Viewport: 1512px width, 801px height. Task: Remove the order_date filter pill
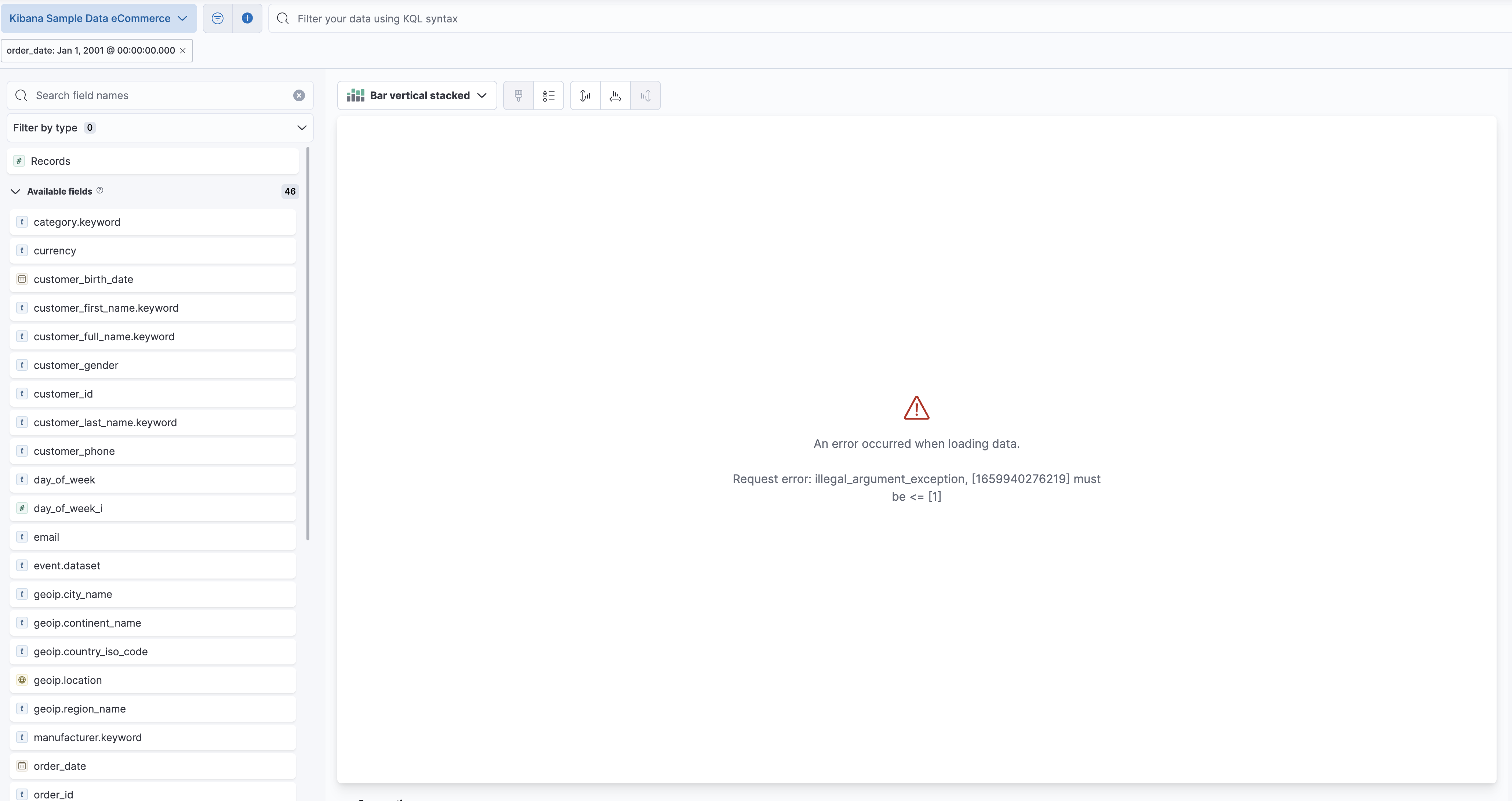(182, 51)
